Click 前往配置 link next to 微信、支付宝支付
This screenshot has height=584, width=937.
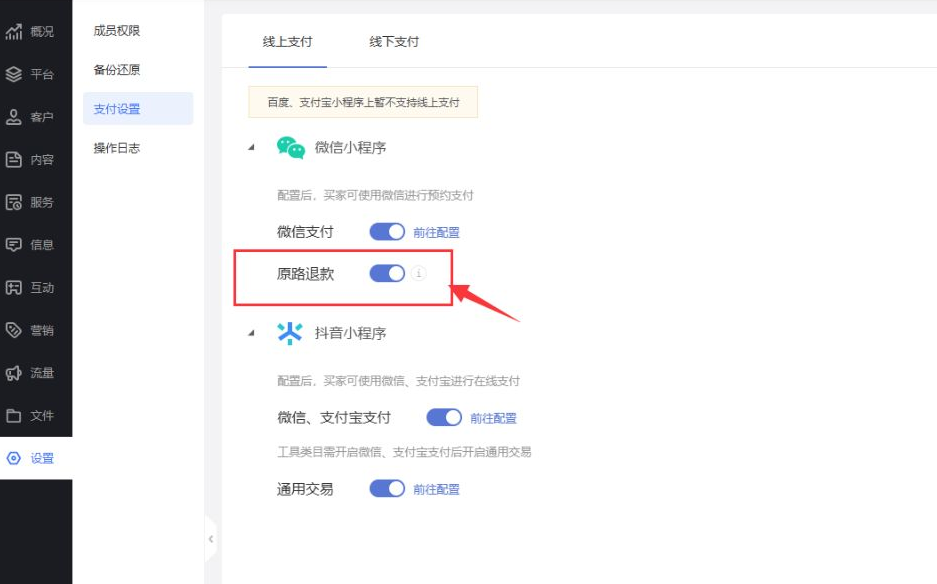point(493,418)
